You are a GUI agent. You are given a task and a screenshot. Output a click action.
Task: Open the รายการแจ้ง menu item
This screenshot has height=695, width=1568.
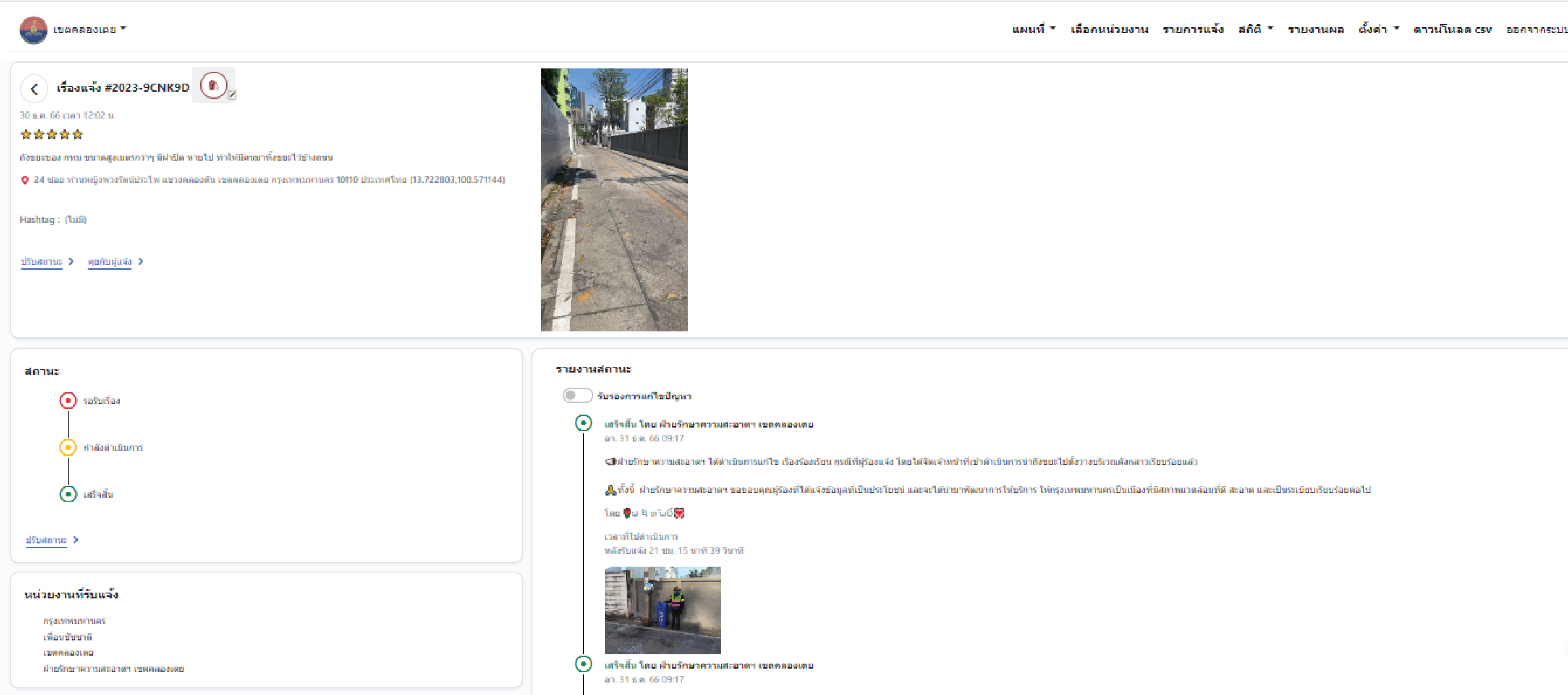(1193, 29)
